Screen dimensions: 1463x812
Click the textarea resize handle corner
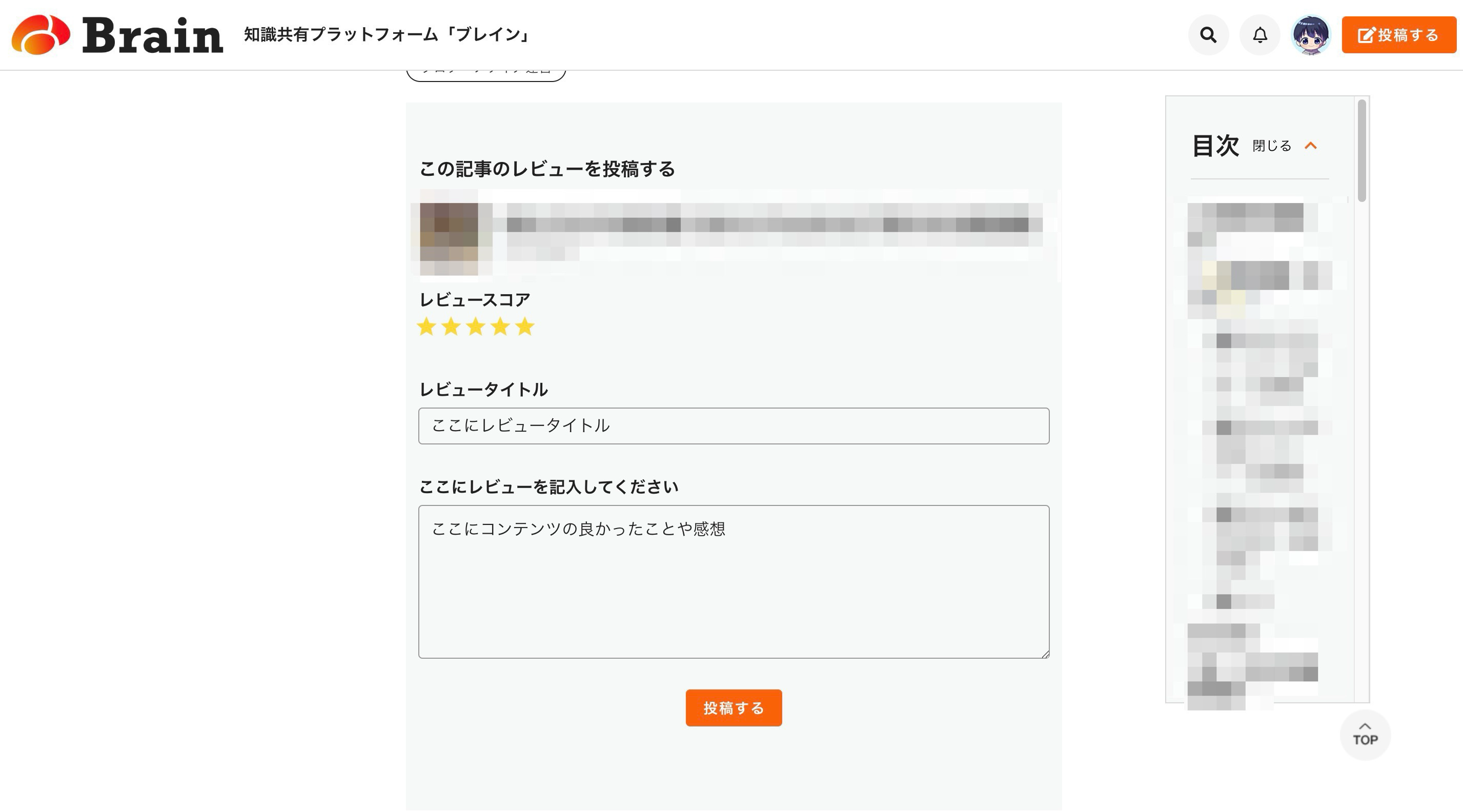[x=1045, y=654]
